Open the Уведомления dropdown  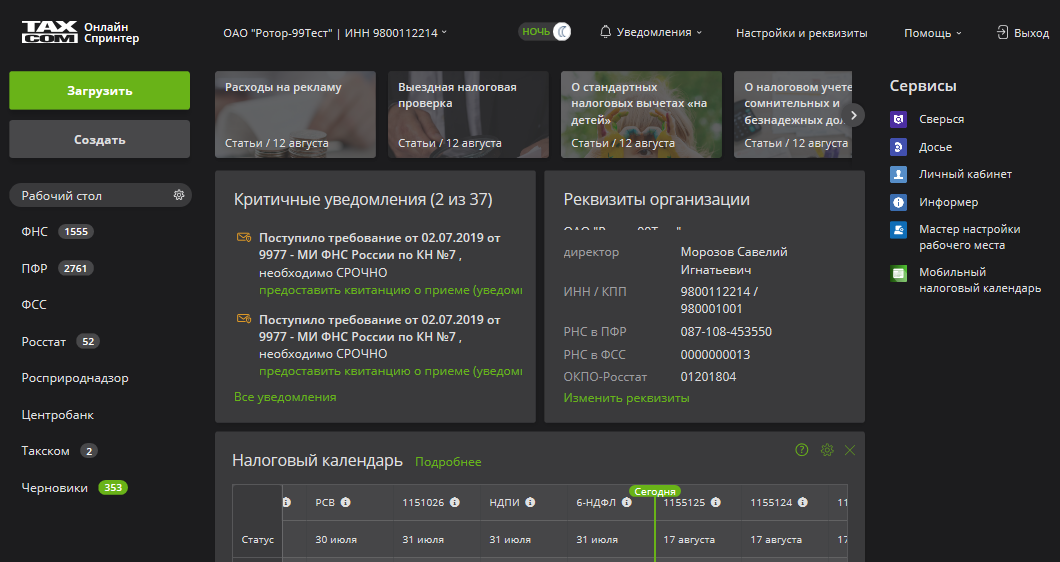point(651,32)
